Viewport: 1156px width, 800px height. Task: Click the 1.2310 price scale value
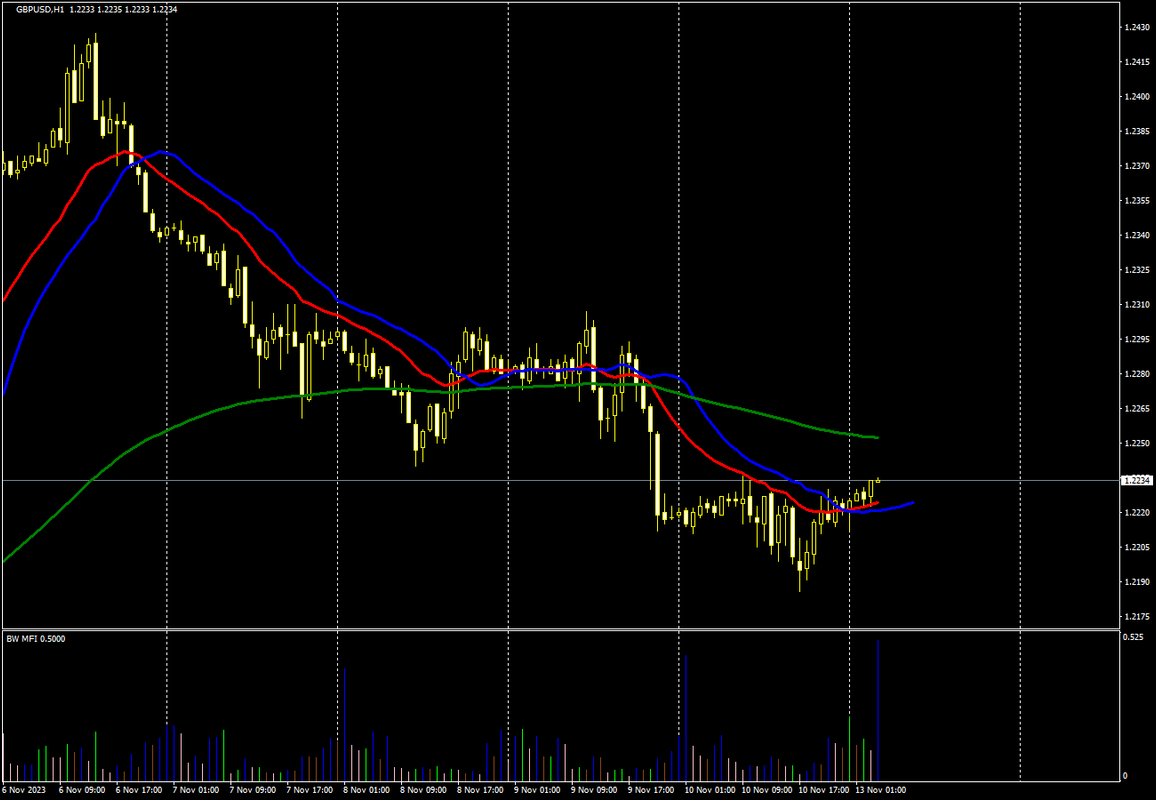point(1136,305)
